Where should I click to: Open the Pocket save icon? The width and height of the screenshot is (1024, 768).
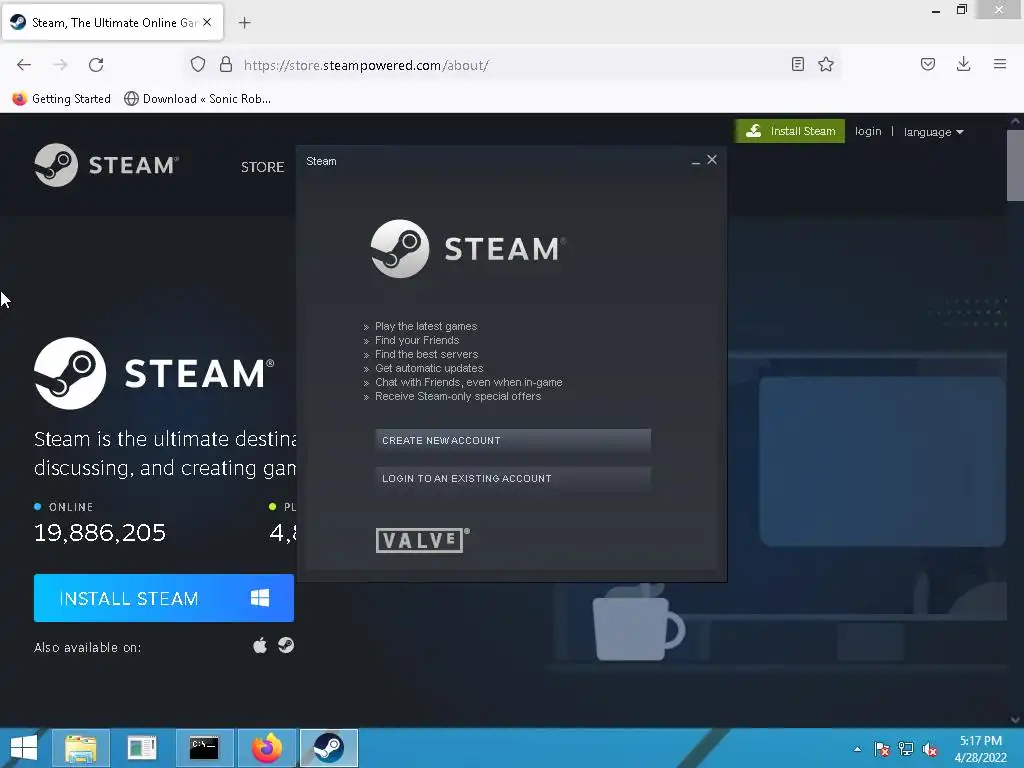tap(928, 64)
